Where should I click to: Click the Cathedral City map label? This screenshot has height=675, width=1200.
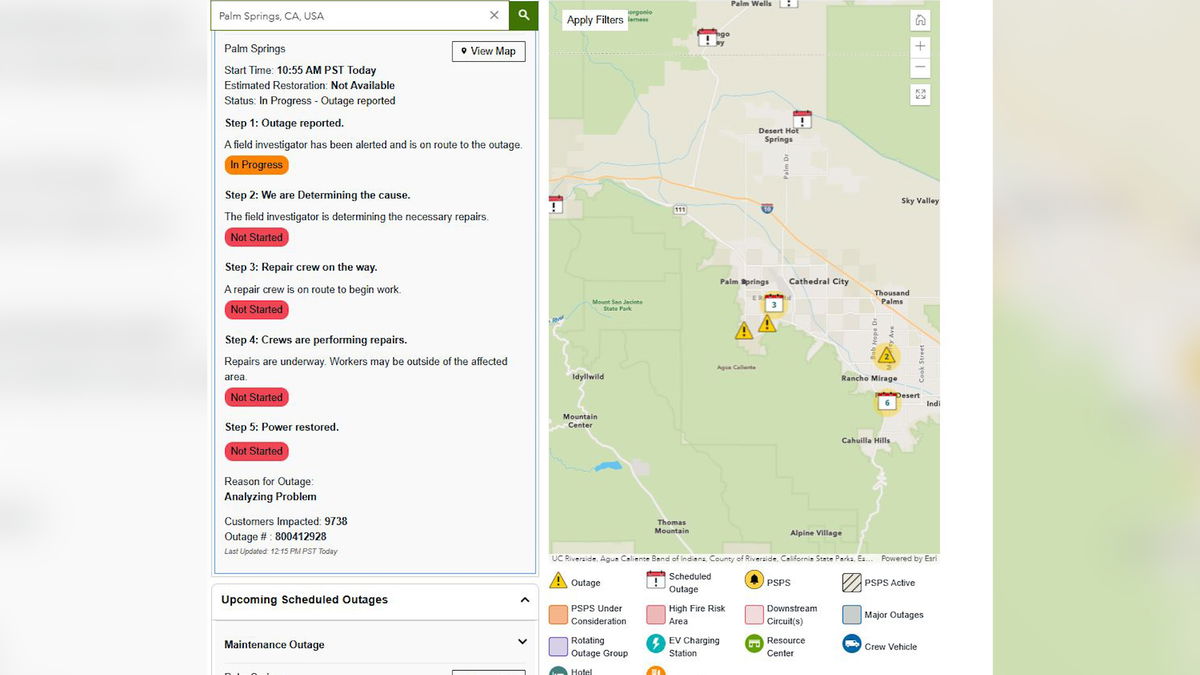click(x=818, y=282)
